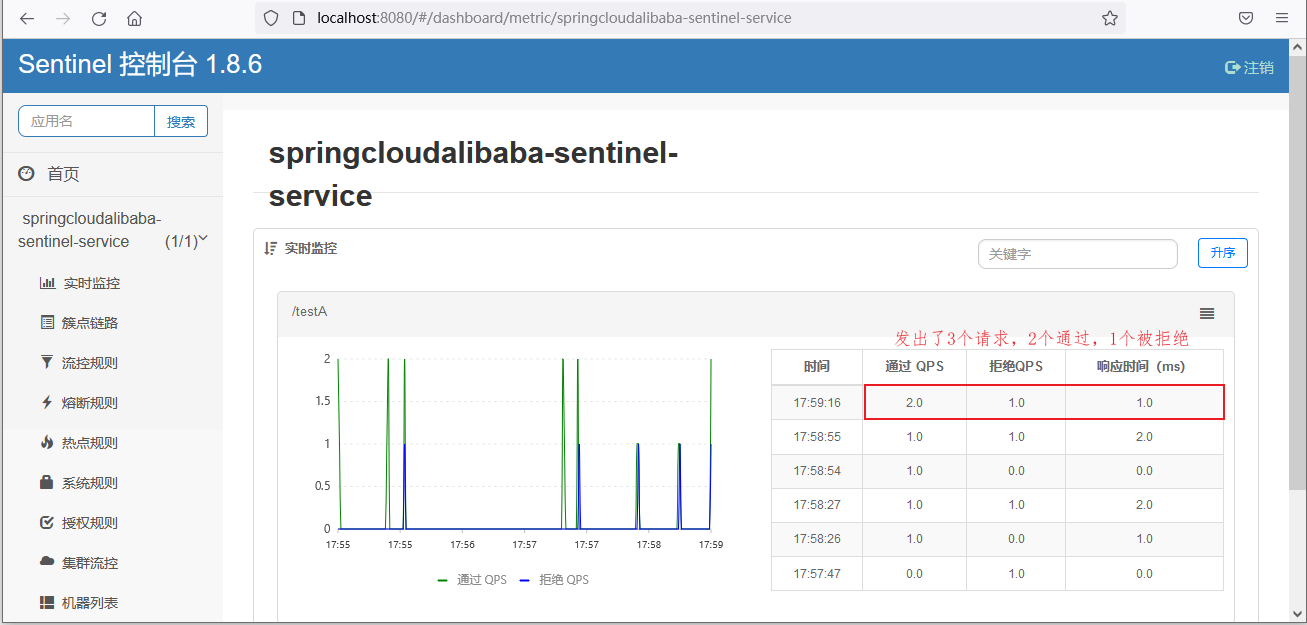Click the 拒绝QPS column header
This screenshot has width=1307, height=625.
coord(1016,367)
